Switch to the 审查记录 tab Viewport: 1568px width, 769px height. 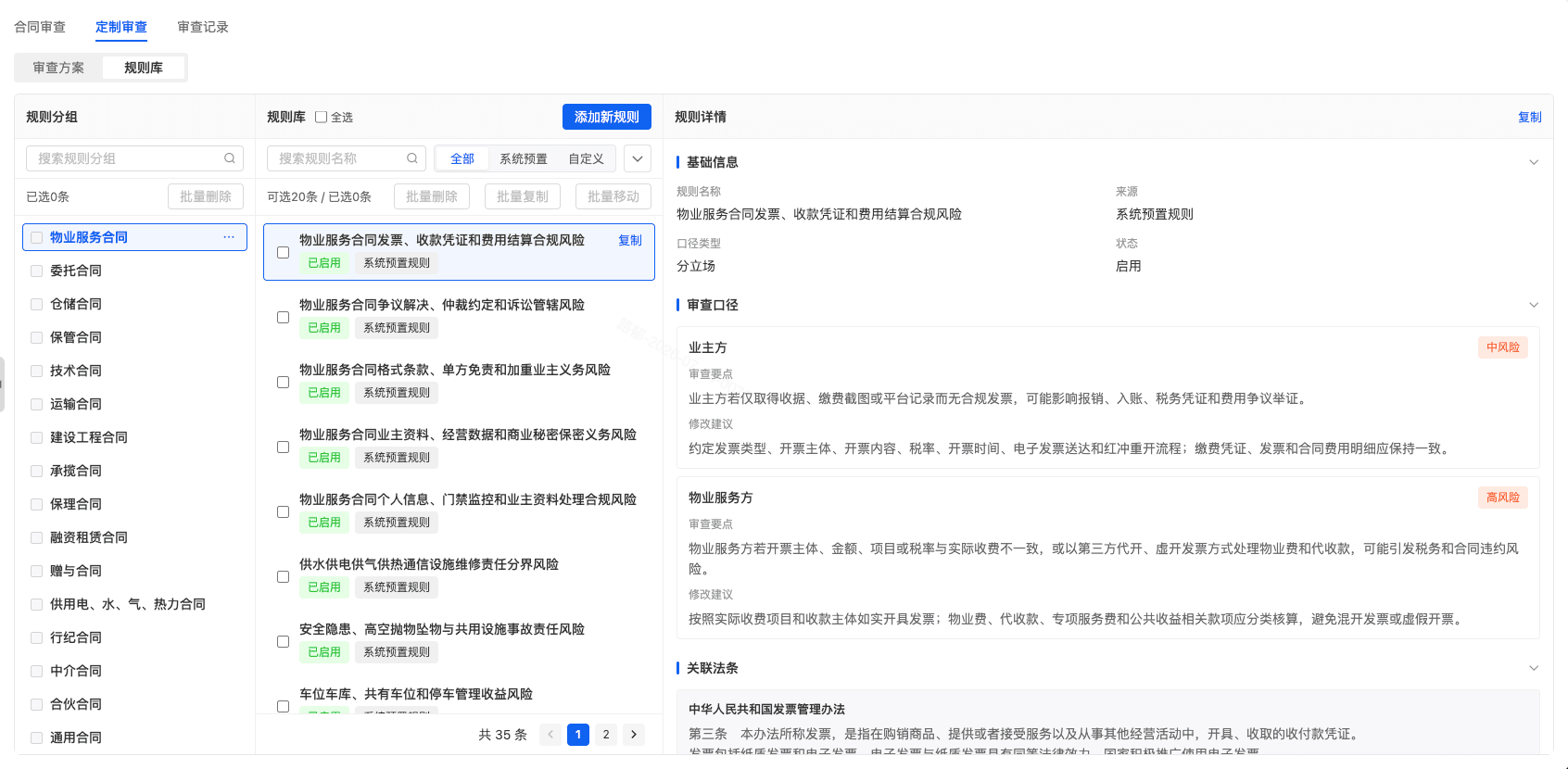(203, 27)
